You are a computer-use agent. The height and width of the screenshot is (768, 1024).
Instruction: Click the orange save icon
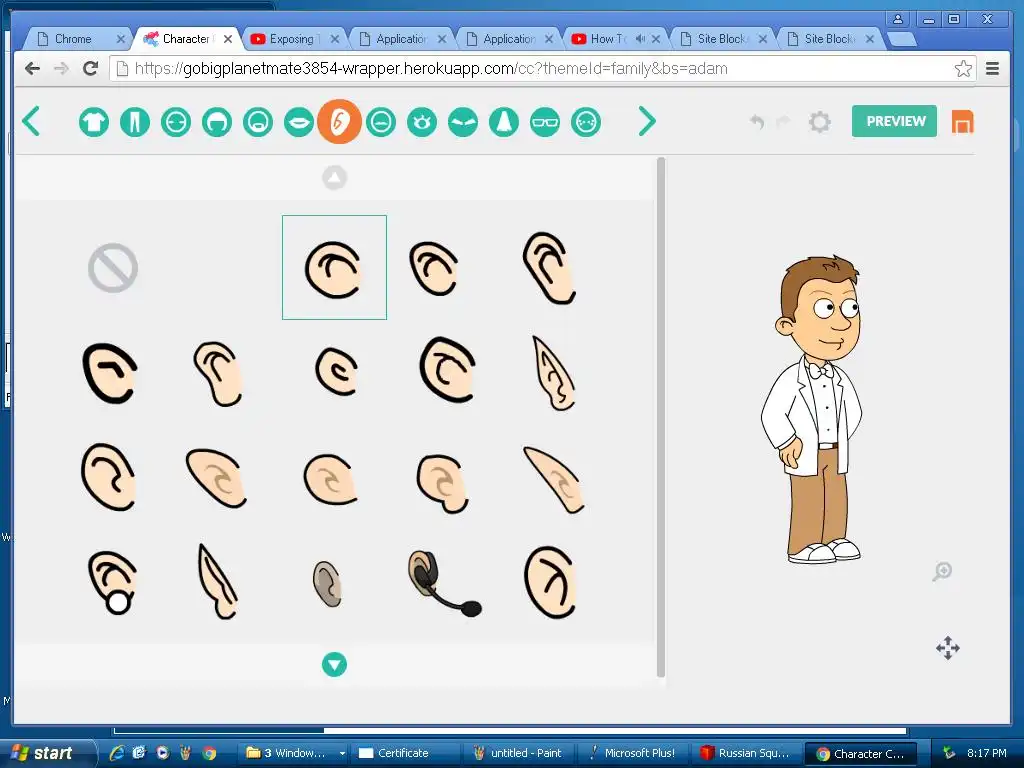tap(963, 121)
